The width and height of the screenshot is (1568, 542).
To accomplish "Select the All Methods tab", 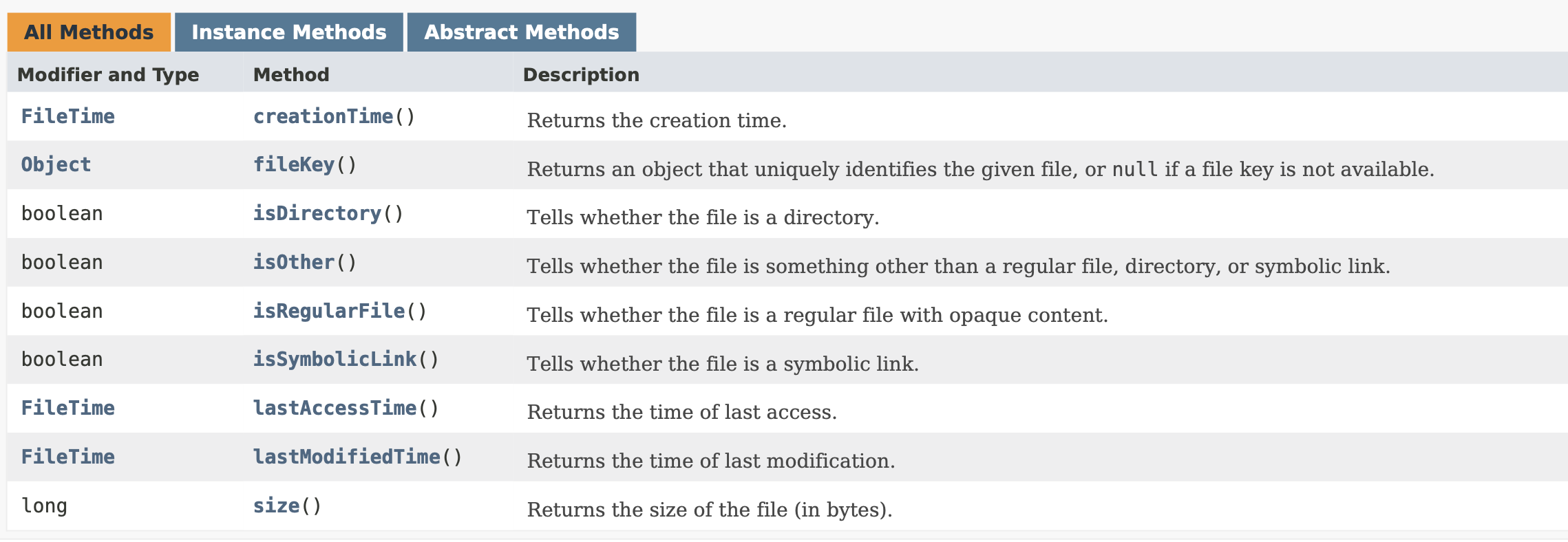I will click(x=87, y=31).
